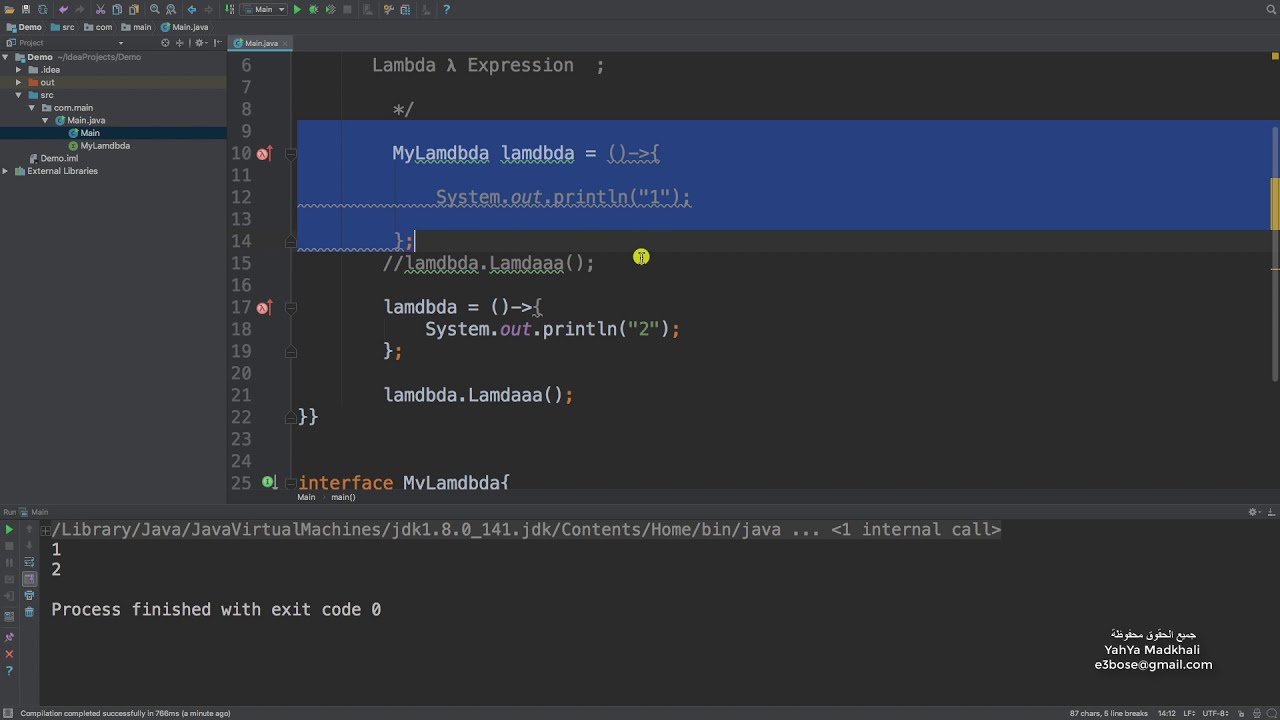
Task: Click Restore Layout icon in Run panel
Action: click(x=9, y=616)
